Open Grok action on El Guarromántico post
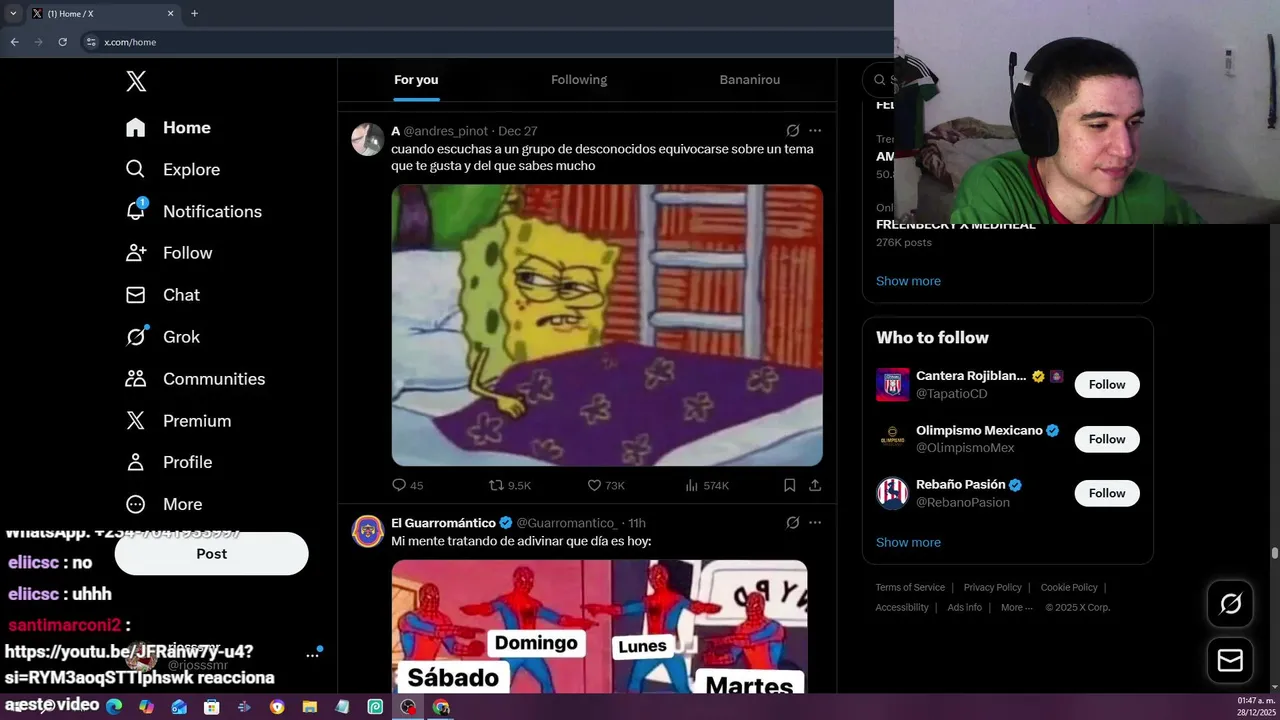1280x720 pixels. click(793, 523)
